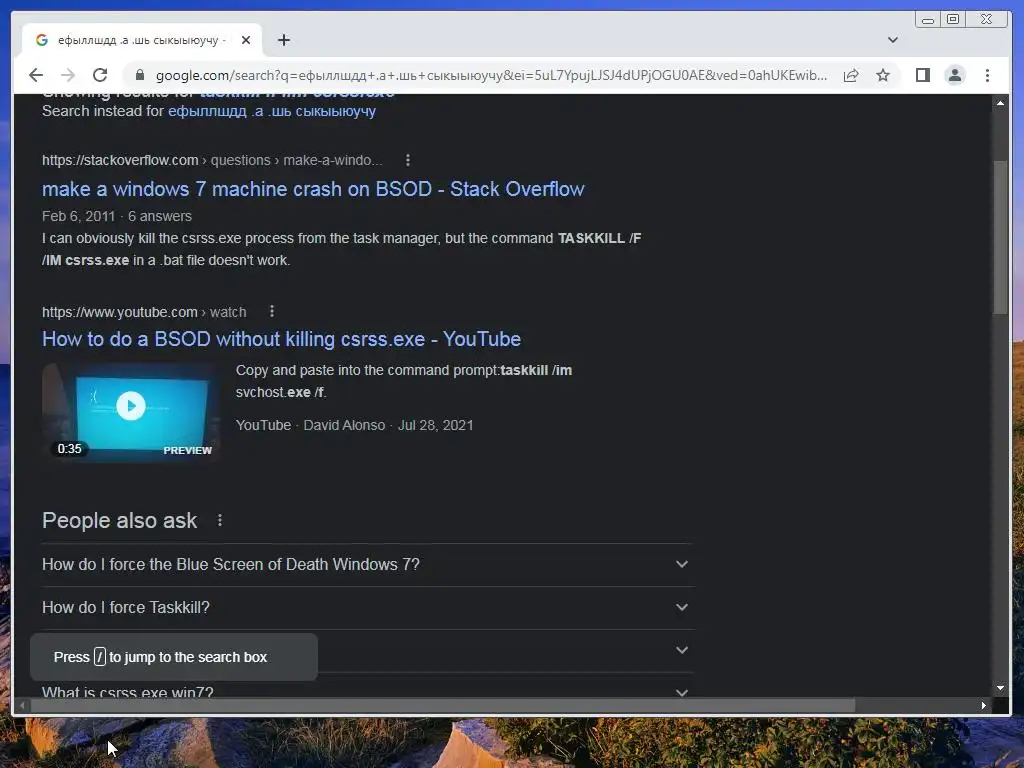Click the scroll up arrow
Screen dimensions: 1024x768
1000,103
